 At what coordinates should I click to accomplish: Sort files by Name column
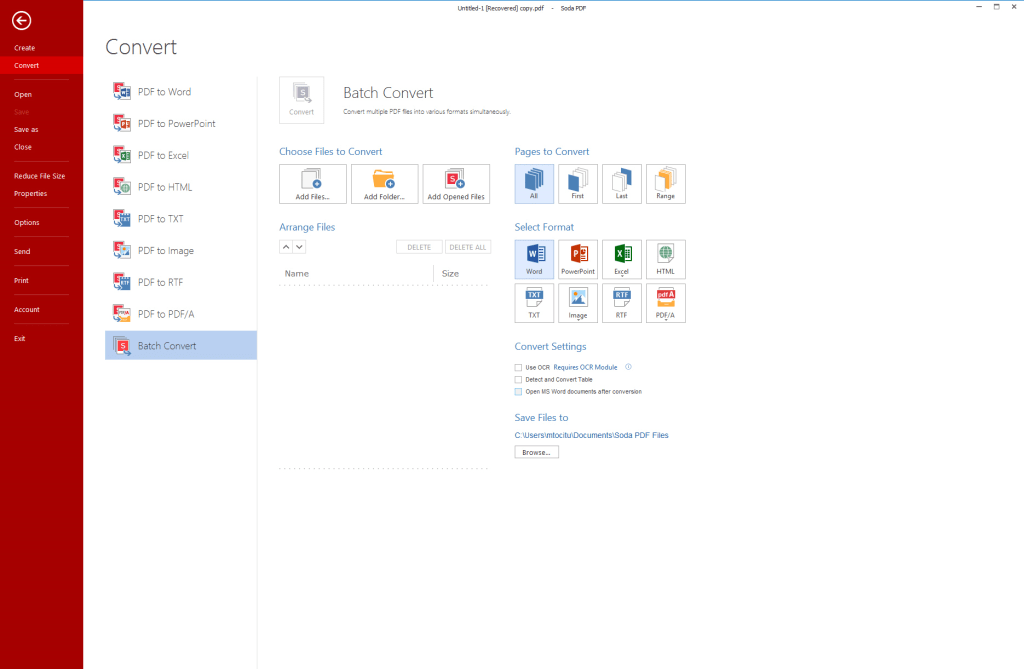[296, 274]
